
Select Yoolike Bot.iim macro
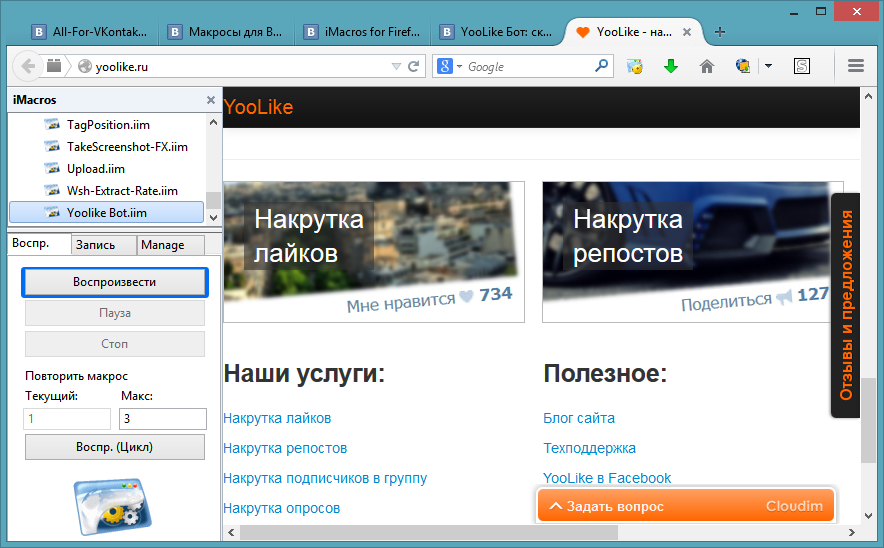click(x=107, y=213)
